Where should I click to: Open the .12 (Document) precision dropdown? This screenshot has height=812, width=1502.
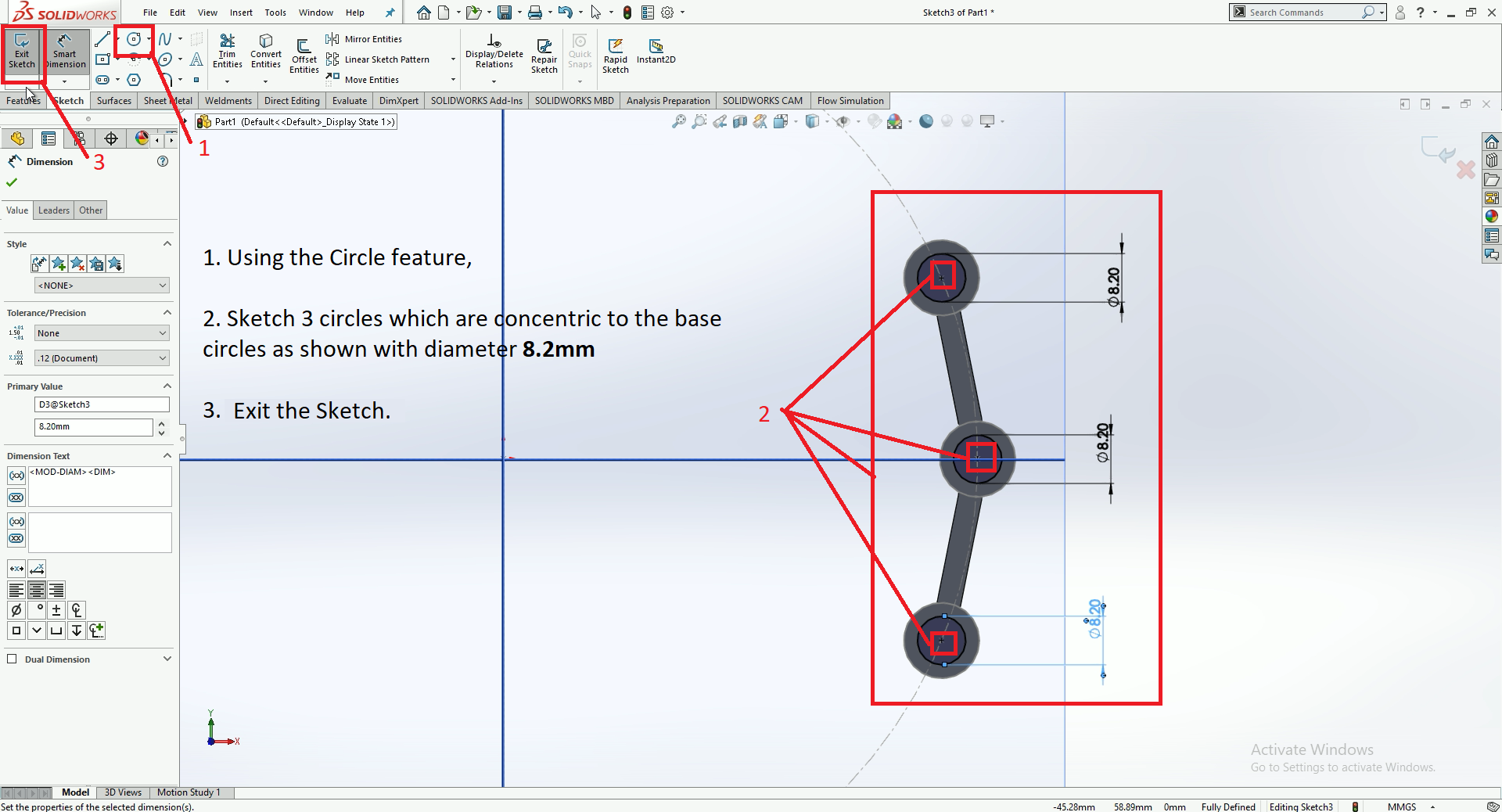coord(102,358)
